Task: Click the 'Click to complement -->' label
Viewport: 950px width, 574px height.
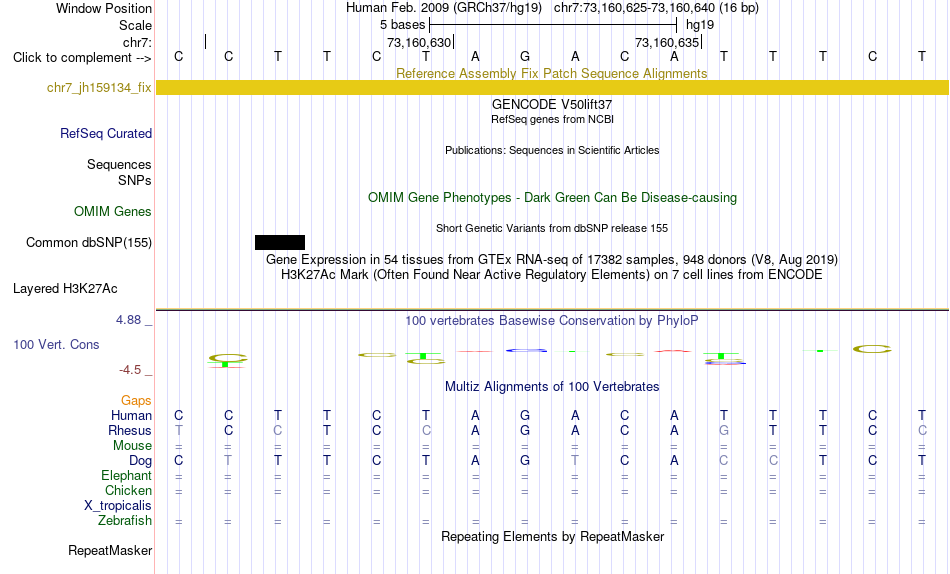Action: [x=82, y=58]
